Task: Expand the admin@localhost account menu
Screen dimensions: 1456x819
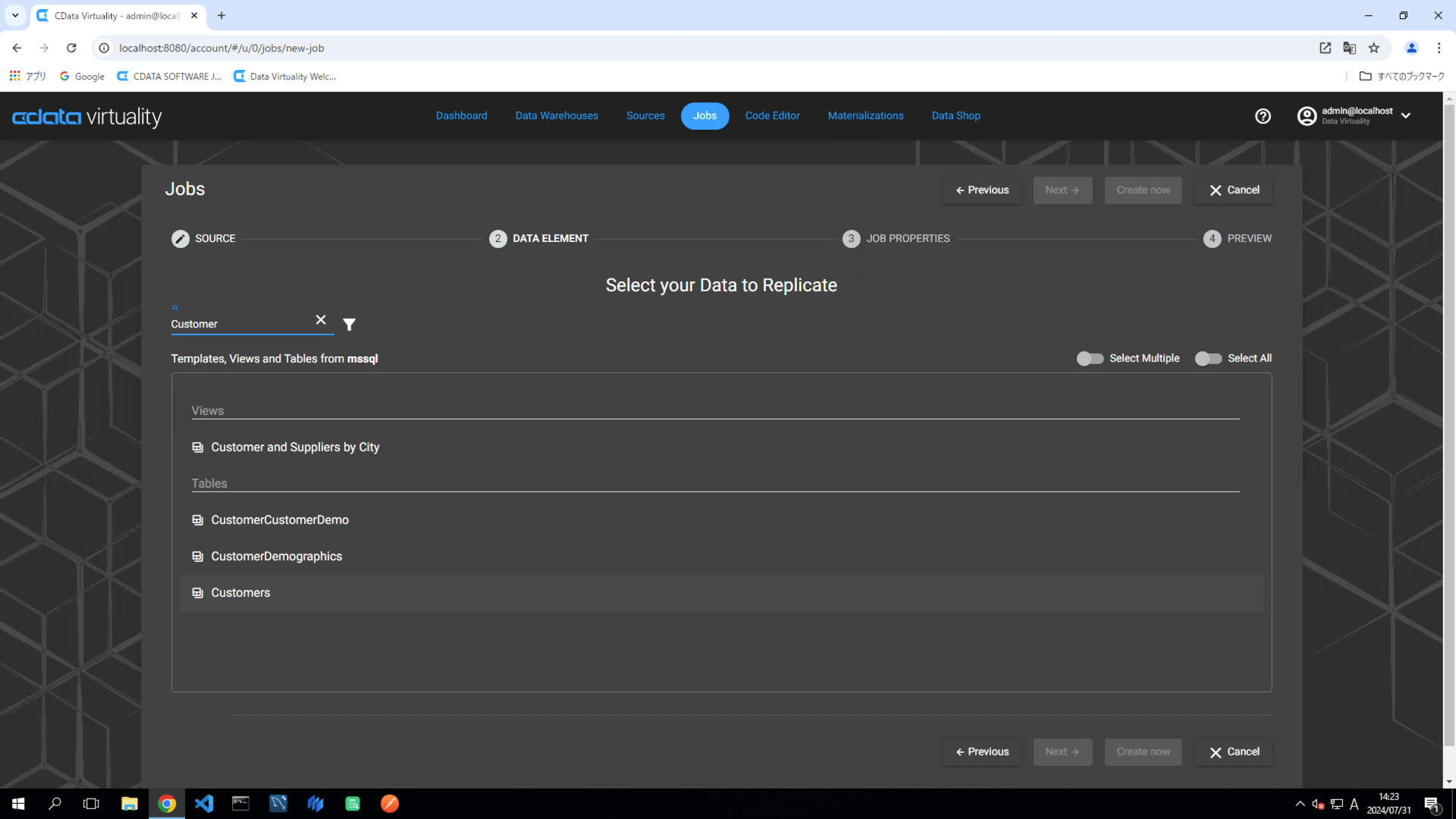Action: coord(1405,116)
